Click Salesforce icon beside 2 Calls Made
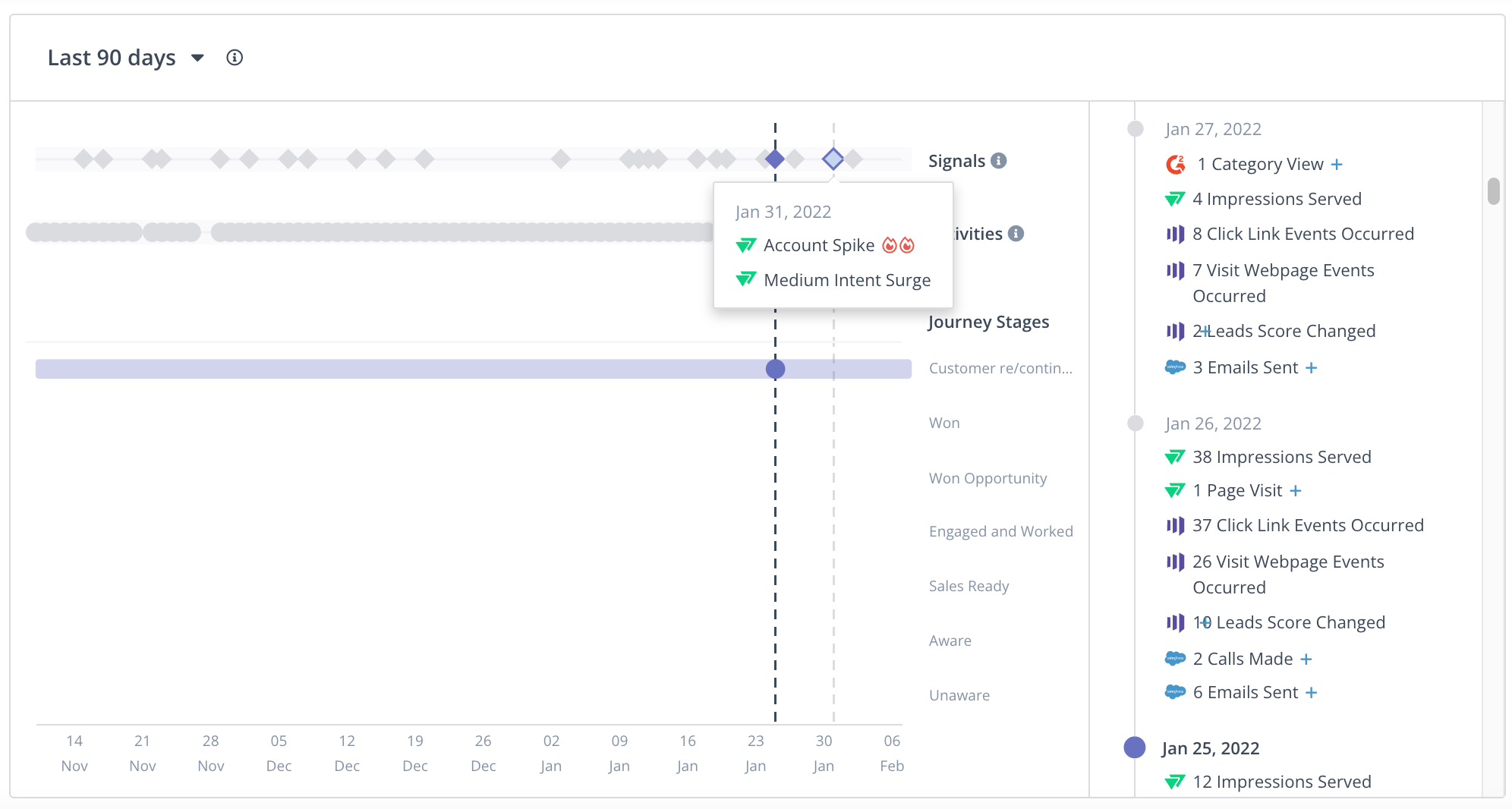1512x809 pixels. (x=1175, y=659)
